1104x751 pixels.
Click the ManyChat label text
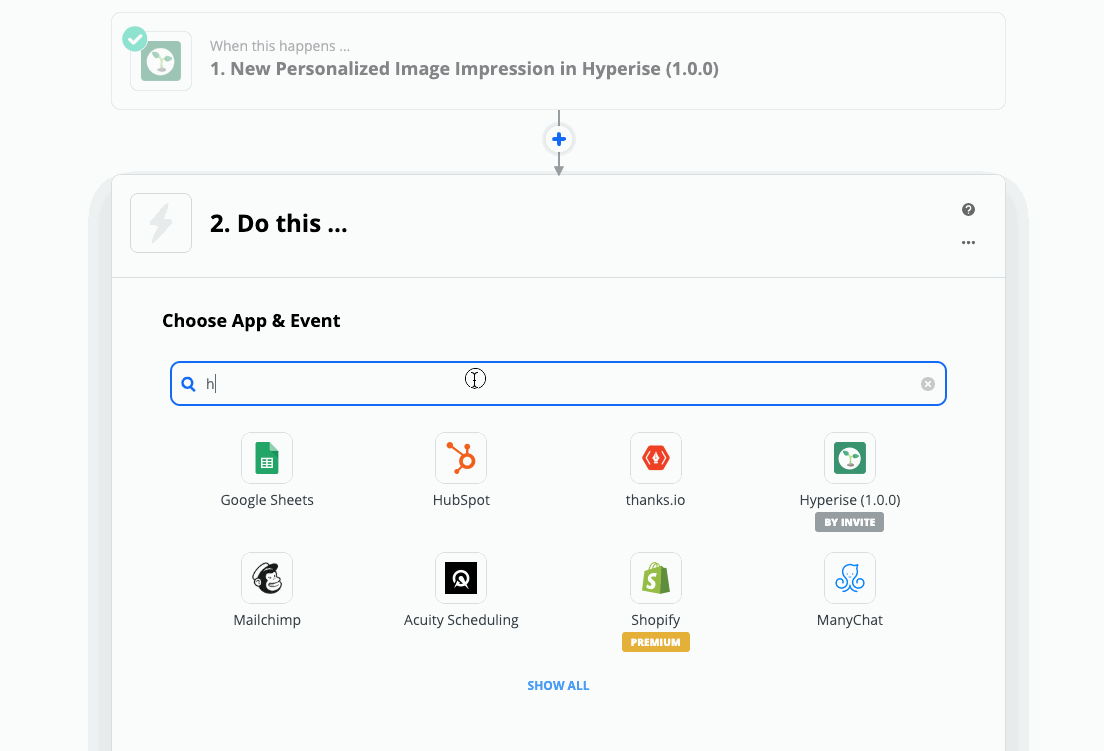tap(850, 620)
